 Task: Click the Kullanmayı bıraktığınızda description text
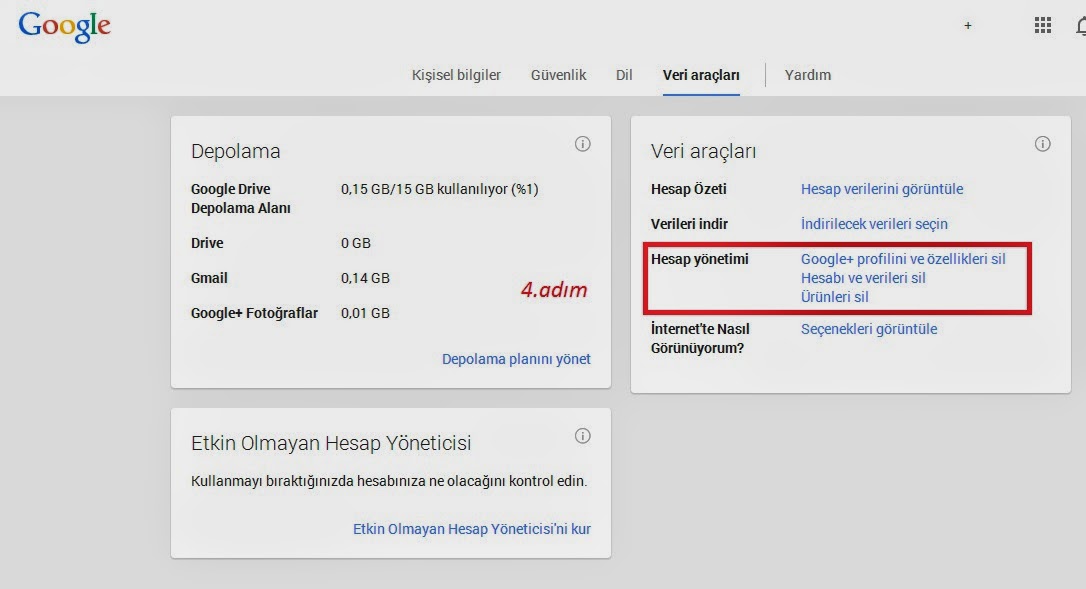tap(389, 481)
